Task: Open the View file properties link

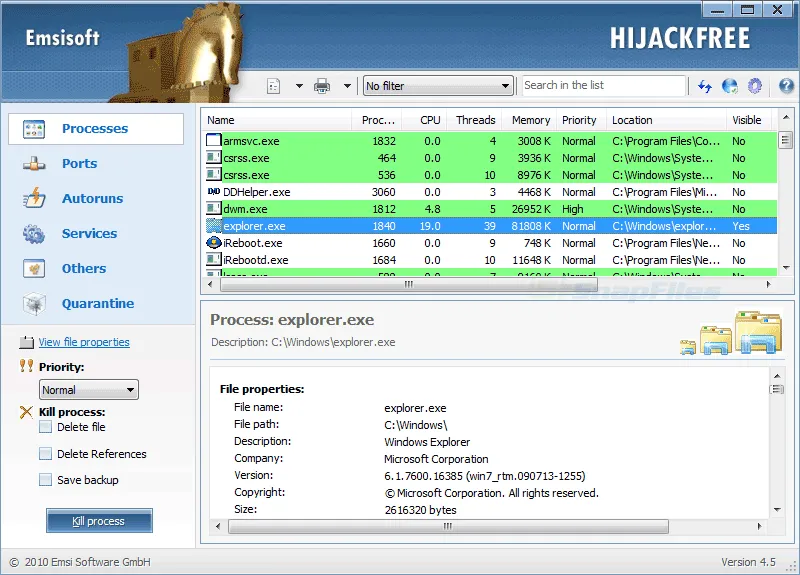Action: coord(84,342)
